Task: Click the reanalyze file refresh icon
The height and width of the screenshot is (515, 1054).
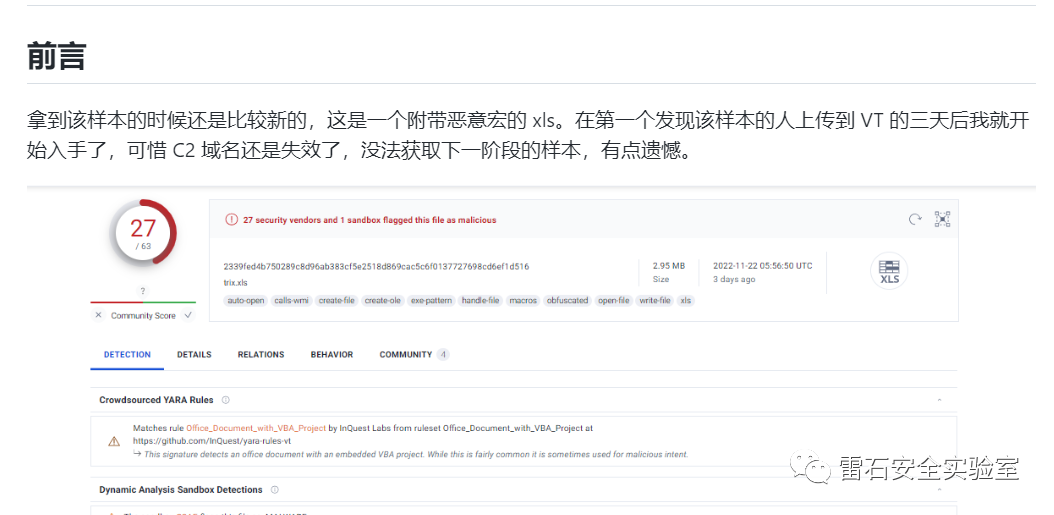Action: (915, 219)
